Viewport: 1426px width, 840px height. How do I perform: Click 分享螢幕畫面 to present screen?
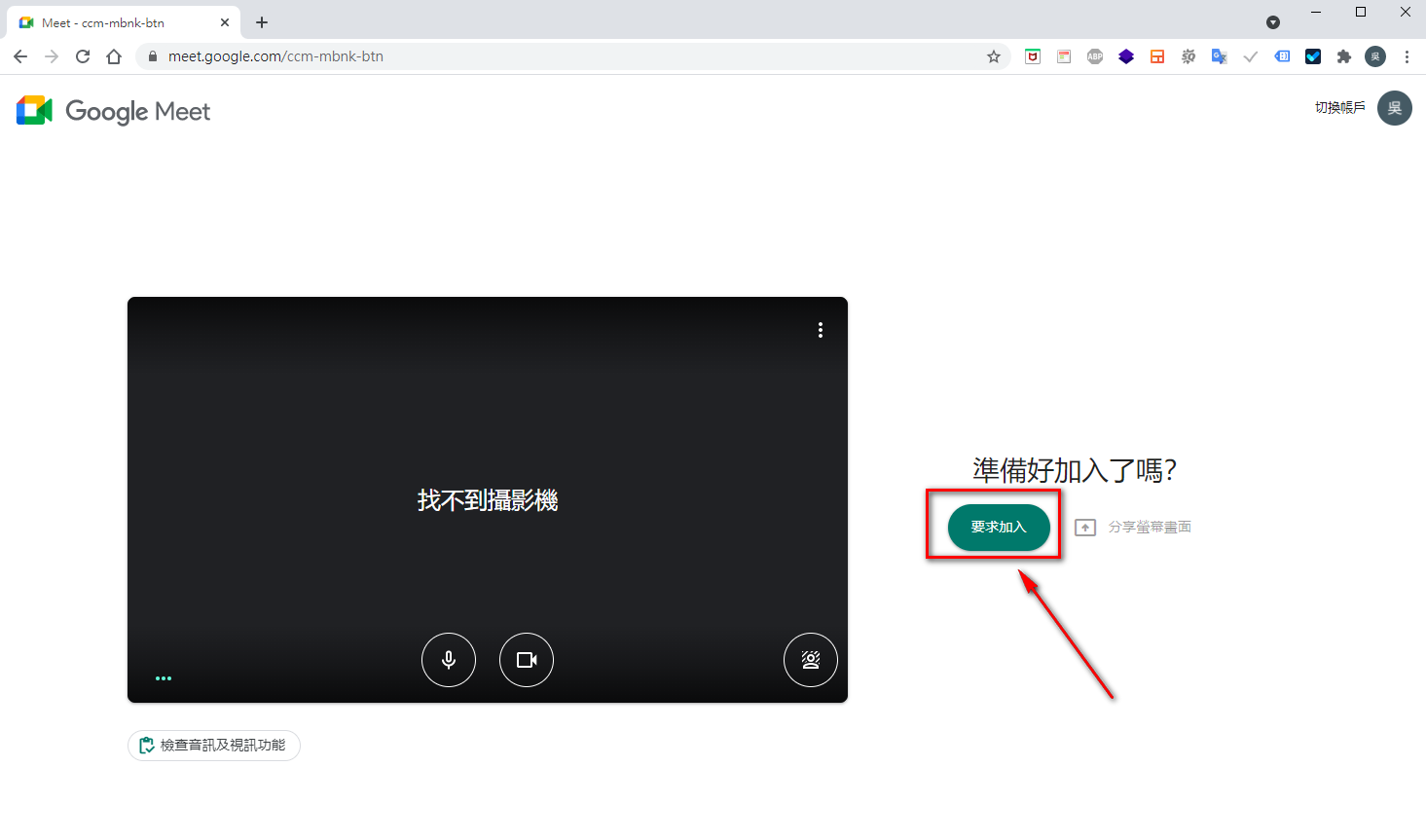(x=1134, y=527)
